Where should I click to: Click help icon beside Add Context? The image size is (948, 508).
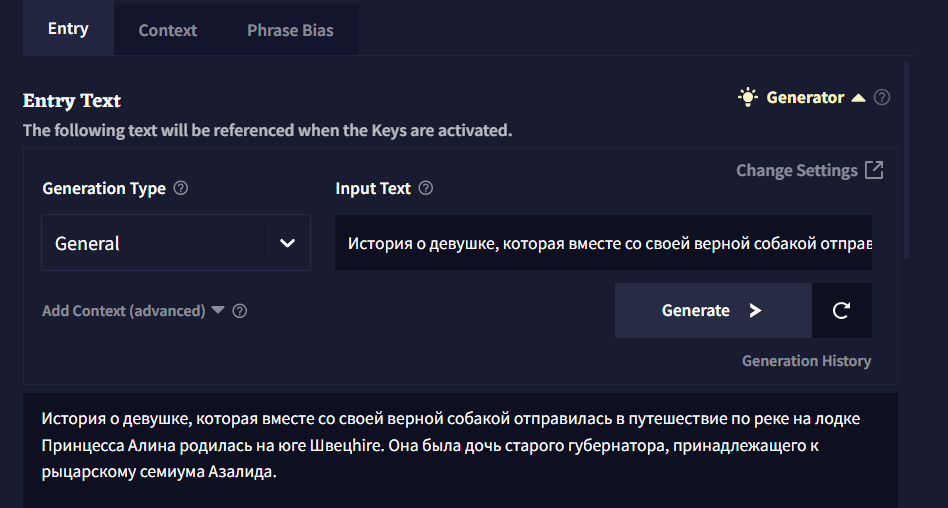[240, 311]
